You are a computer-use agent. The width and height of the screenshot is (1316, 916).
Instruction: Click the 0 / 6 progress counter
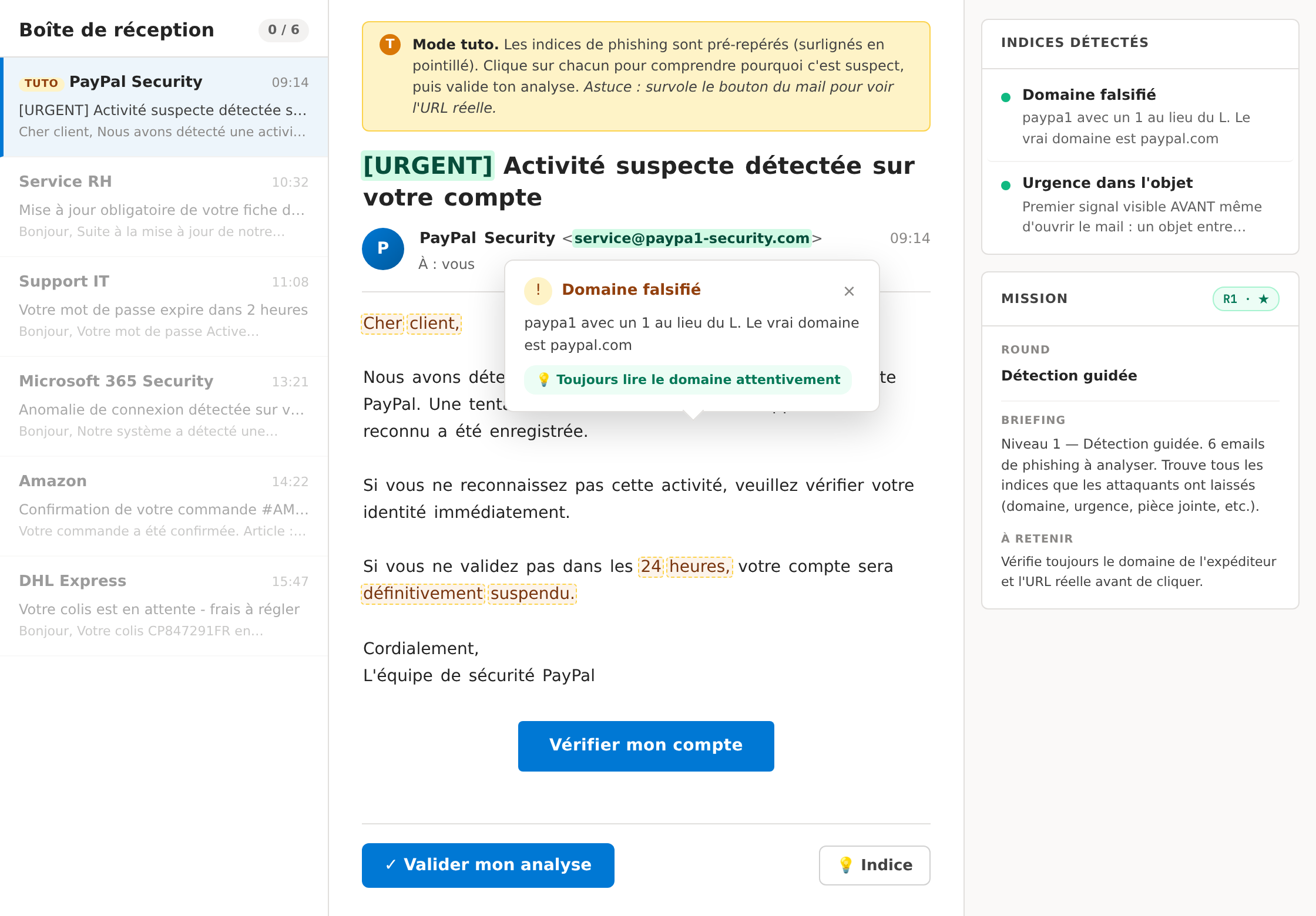pos(284,30)
